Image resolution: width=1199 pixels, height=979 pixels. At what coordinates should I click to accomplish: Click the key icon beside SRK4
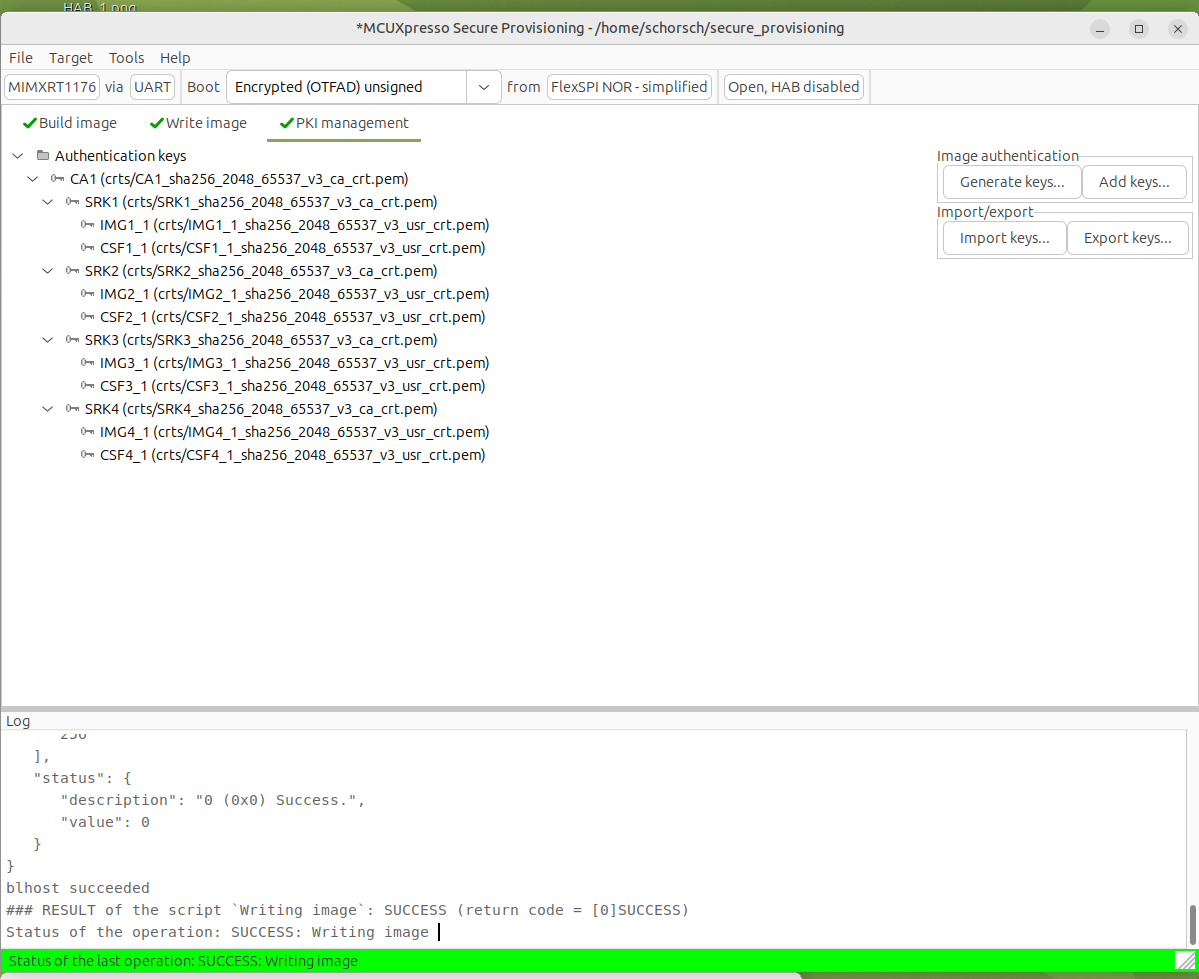click(71, 408)
